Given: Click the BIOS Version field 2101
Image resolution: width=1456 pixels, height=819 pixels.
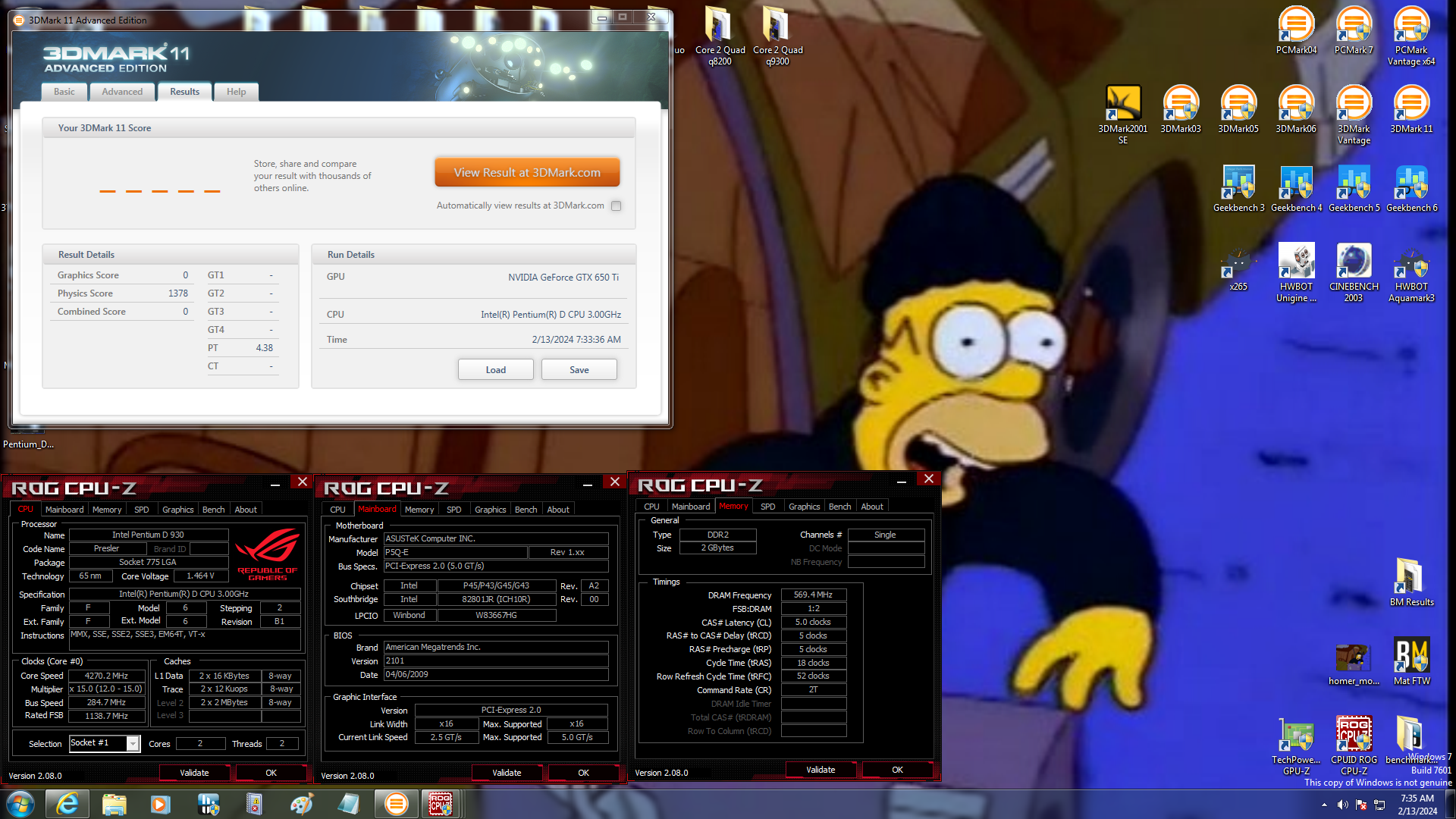Looking at the screenshot, I should pyautogui.click(x=496, y=661).
